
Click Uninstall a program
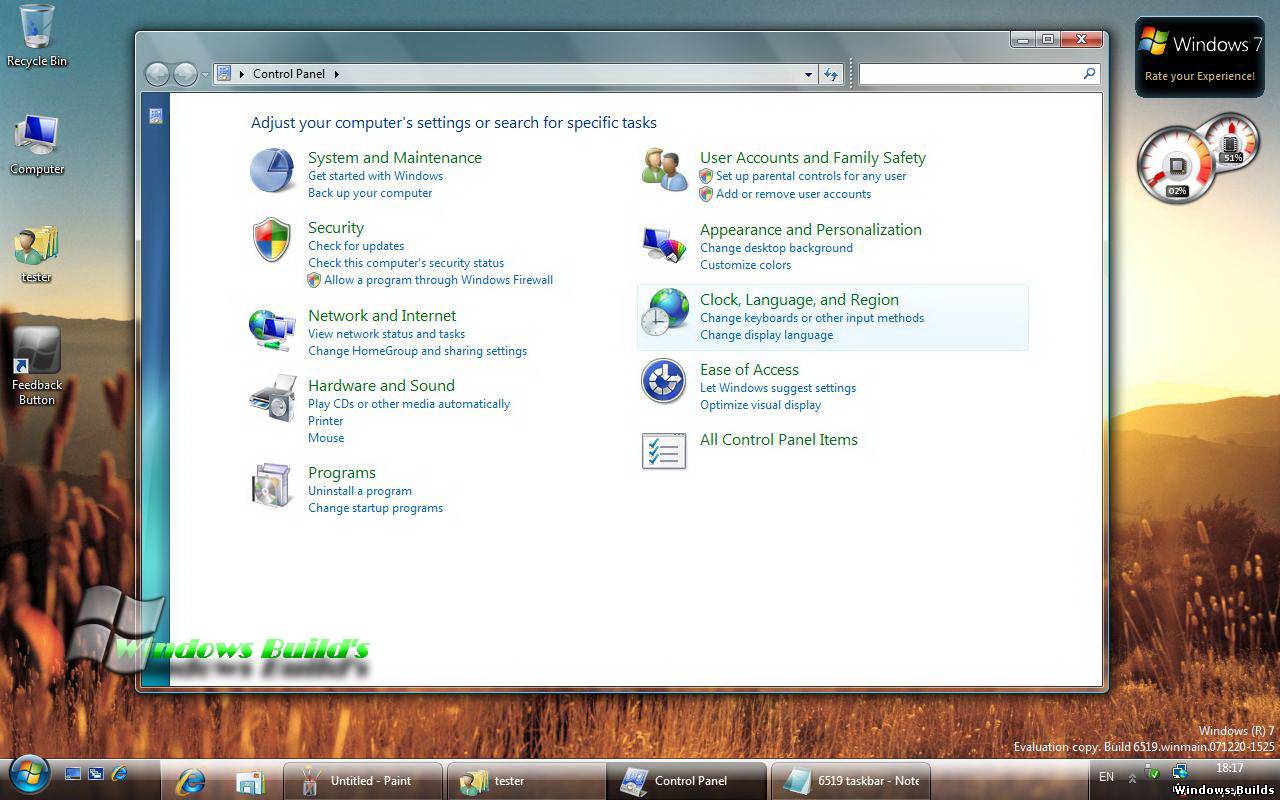click(x=360, y=491)
